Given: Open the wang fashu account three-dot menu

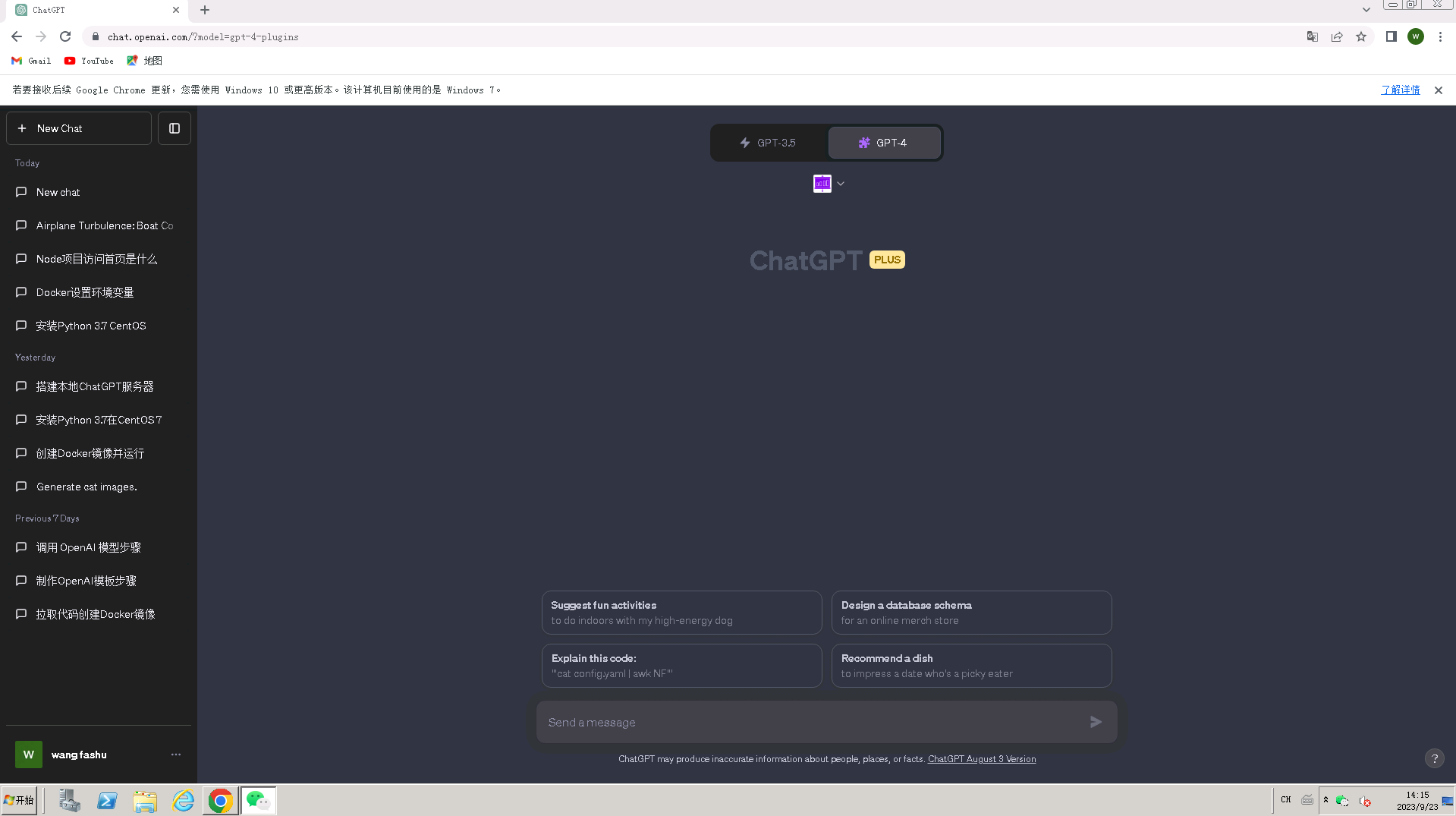Looking at the screenshot, I should [x=176, y=755].
